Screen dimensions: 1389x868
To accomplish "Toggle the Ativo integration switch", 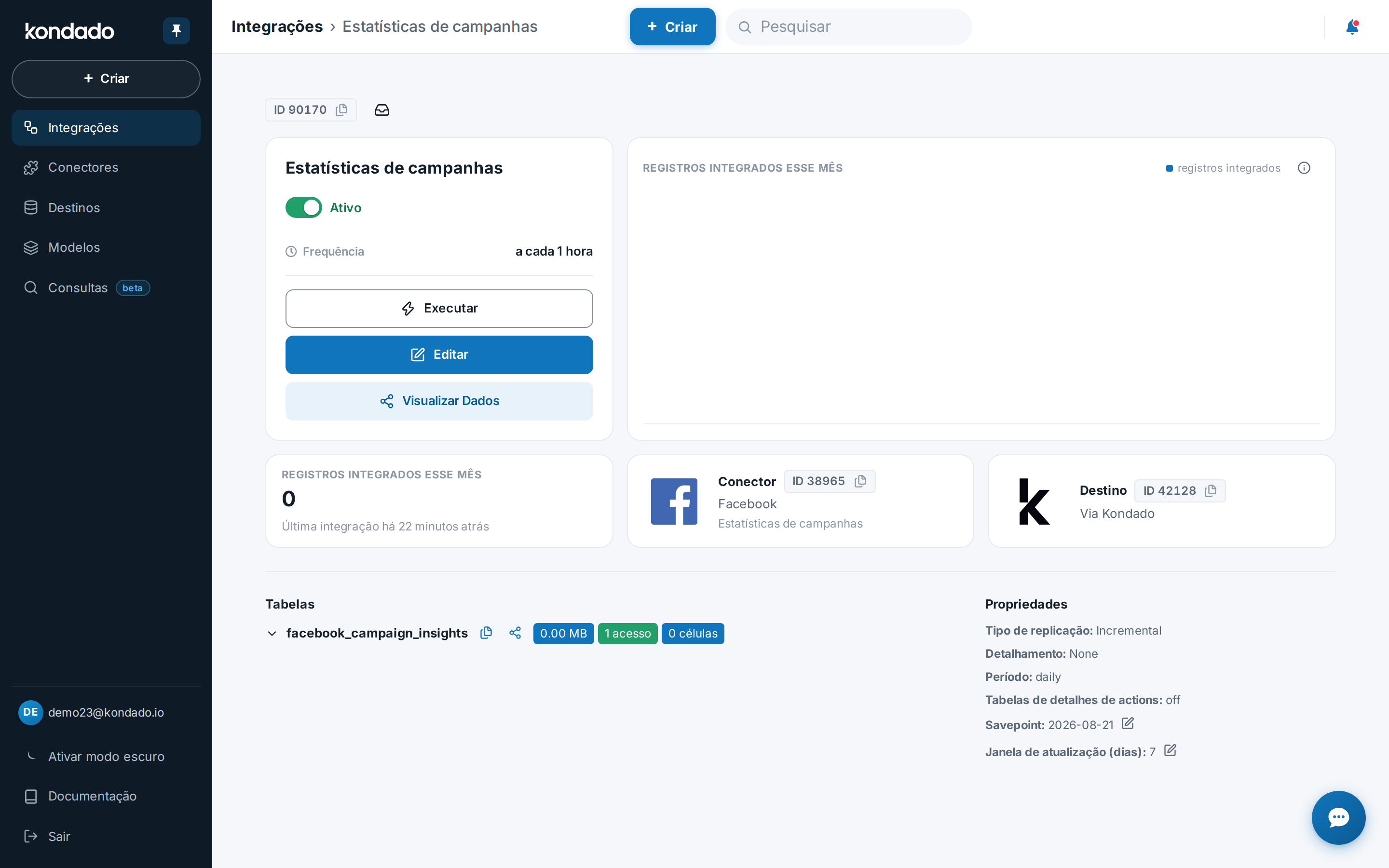I will click(x=304, y=207).
